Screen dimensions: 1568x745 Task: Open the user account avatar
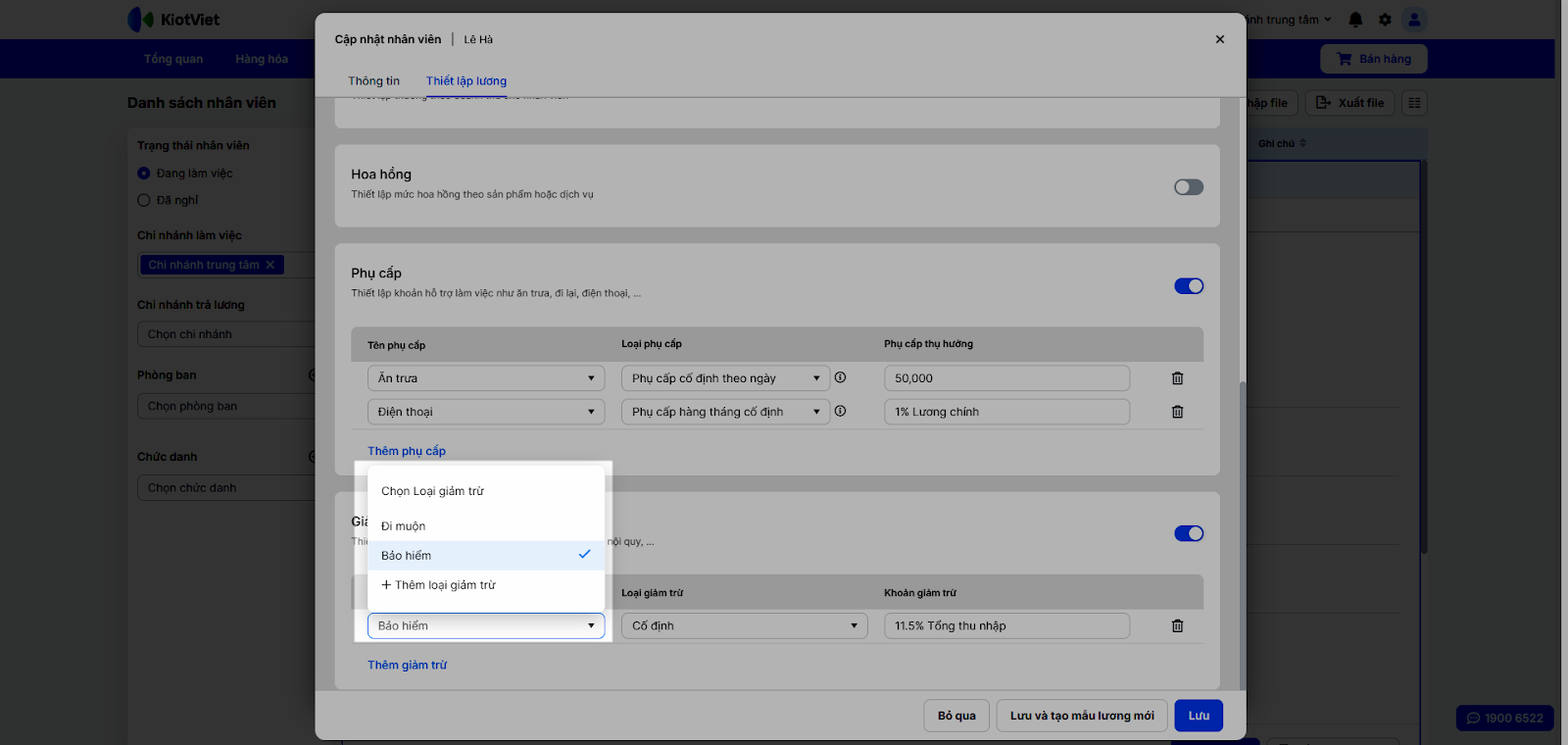[x=1413, y=20]
